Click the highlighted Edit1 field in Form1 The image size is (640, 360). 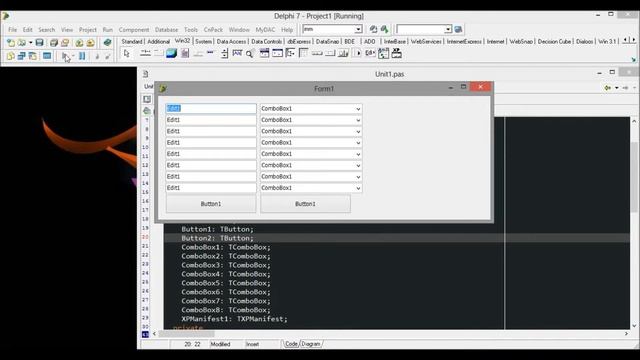(211, 108)
